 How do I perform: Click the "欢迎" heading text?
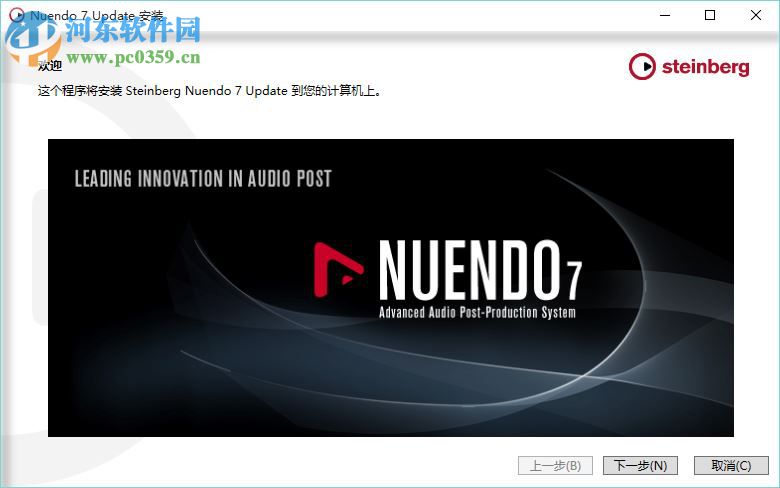50,66
